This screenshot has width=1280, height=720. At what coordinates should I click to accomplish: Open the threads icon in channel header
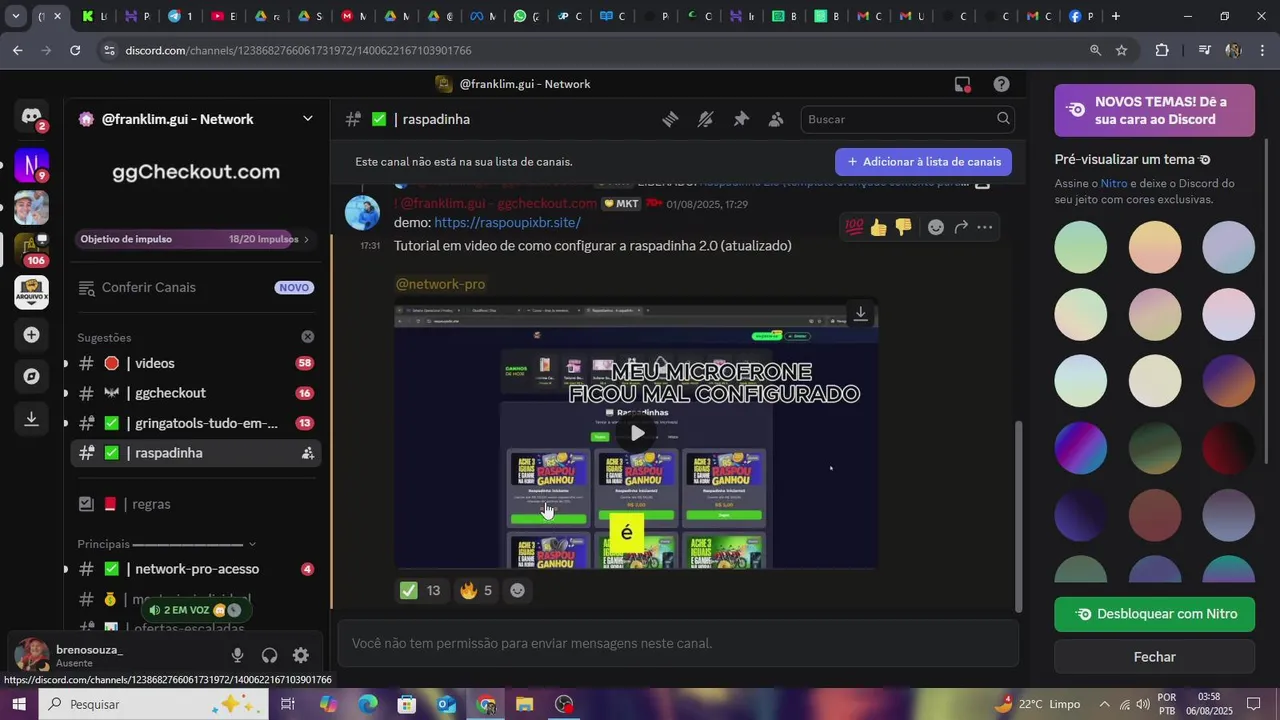coord(670,119)
